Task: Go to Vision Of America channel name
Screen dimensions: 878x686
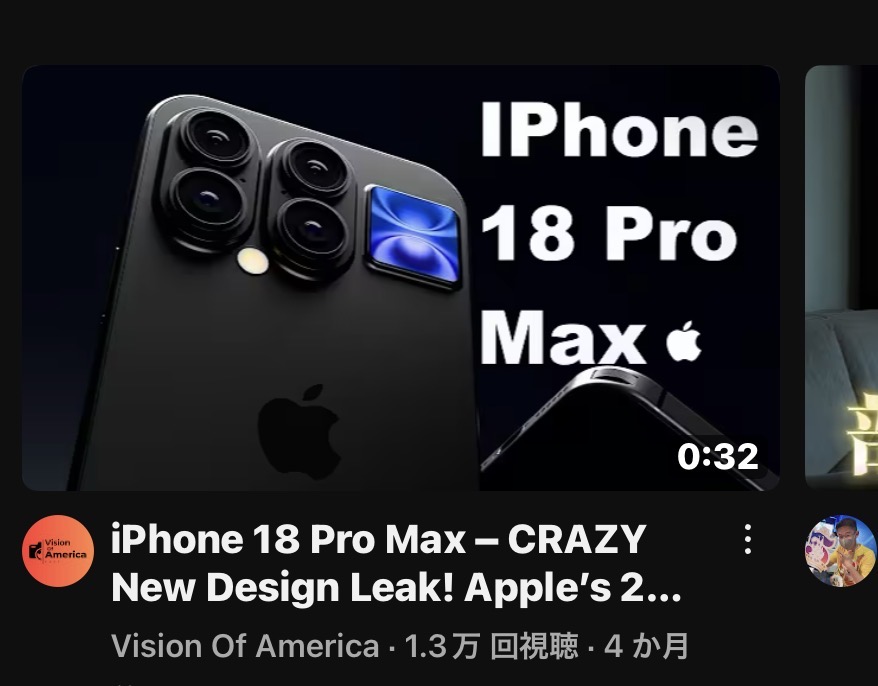Action: 245,646
